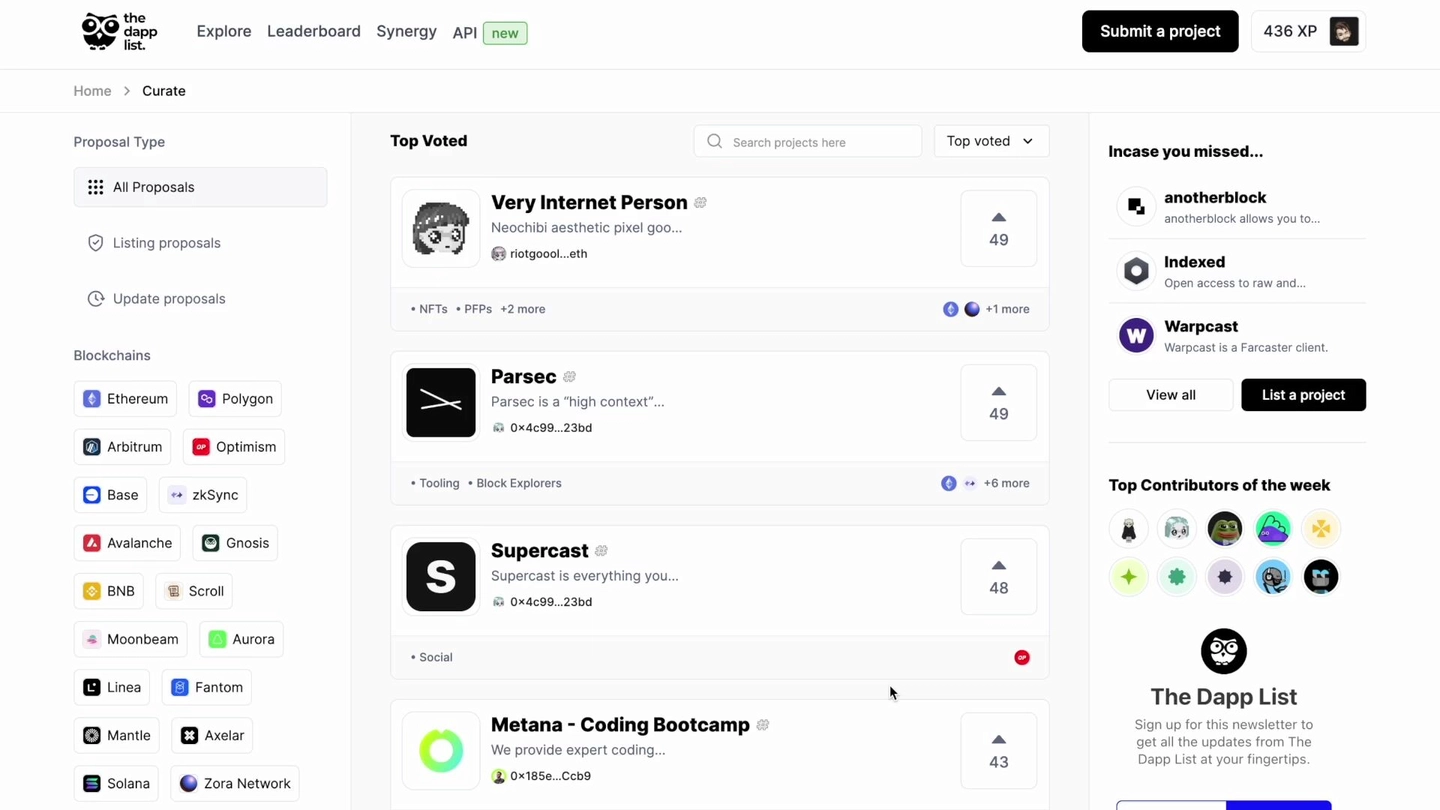Choose the Scroll chain filter
Viewport: 1440px width, 810px height.
tap(194, 591)
